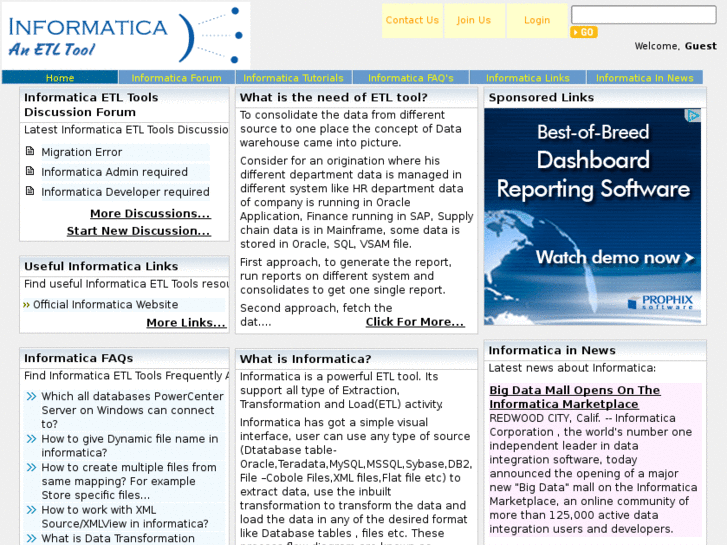Click the Contact Us button
727x545 pixels.
click(x=412, y=20)
